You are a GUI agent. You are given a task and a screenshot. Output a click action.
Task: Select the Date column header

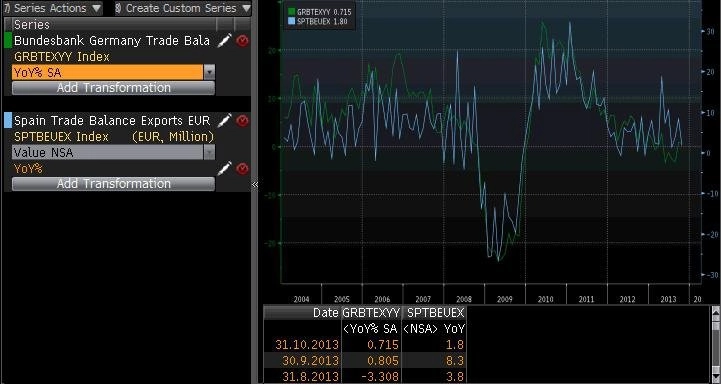[x=302, y=313]
